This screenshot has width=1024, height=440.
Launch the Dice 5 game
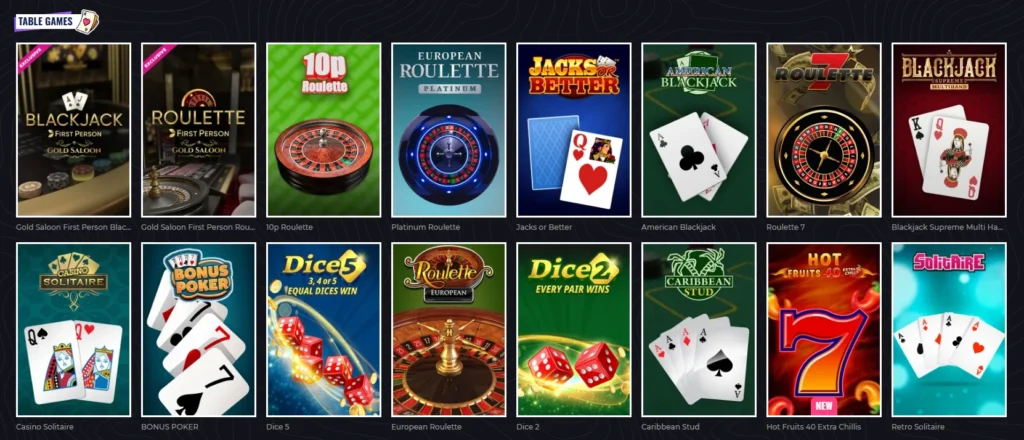(323, 330)
